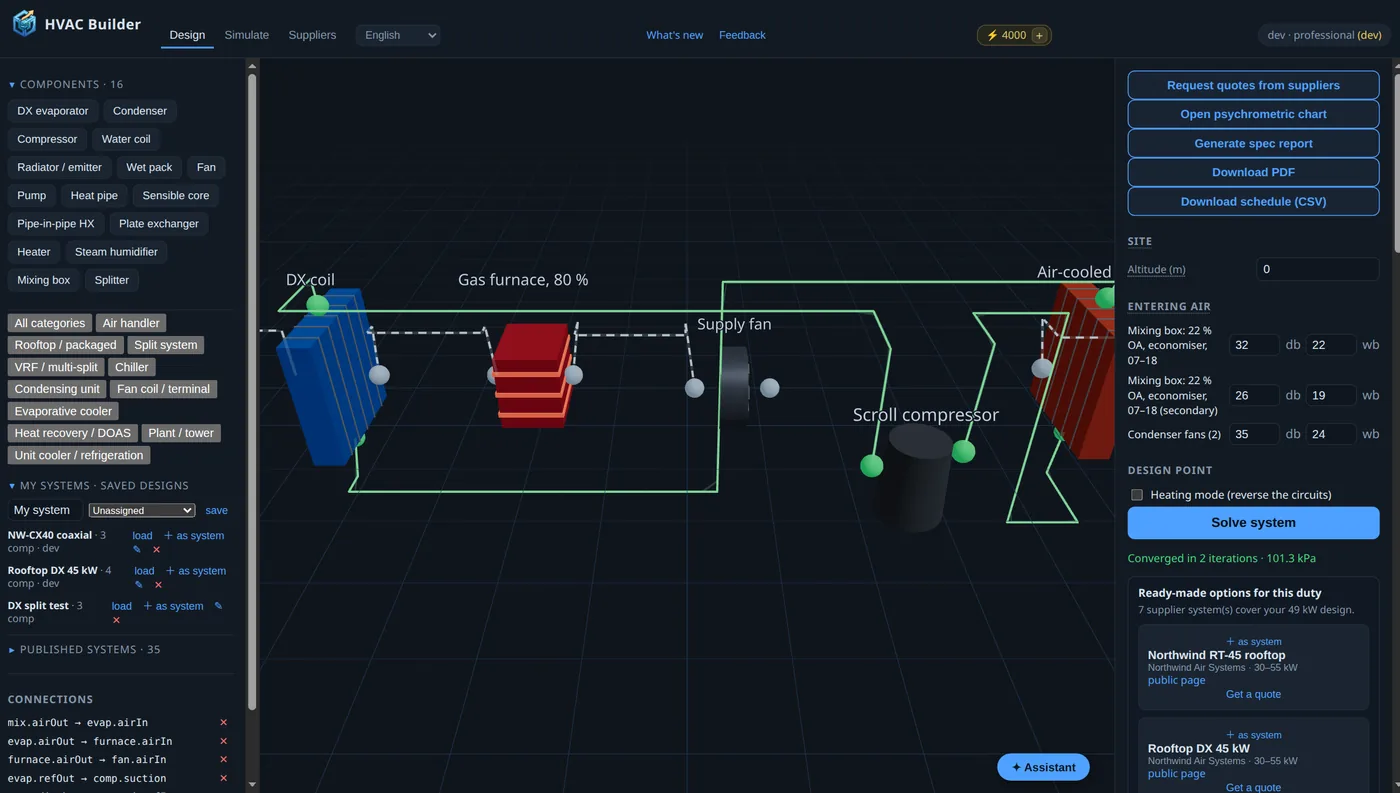Click Download PDF button

click(1253, 172)
